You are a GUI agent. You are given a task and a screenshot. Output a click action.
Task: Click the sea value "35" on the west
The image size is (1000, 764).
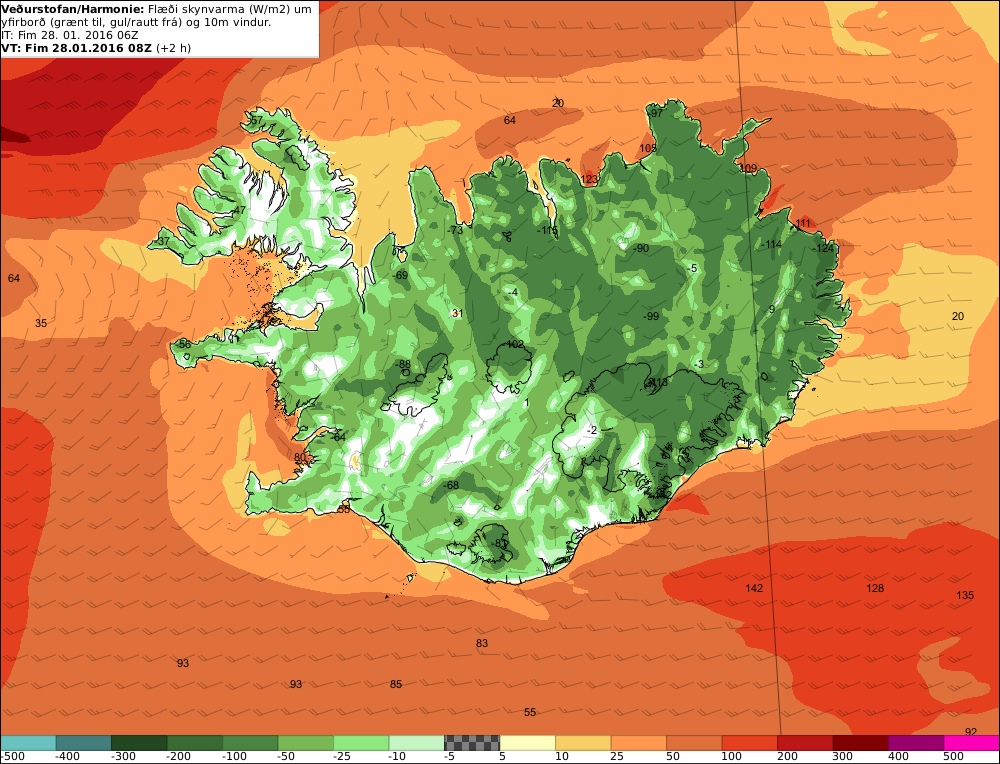41,323
